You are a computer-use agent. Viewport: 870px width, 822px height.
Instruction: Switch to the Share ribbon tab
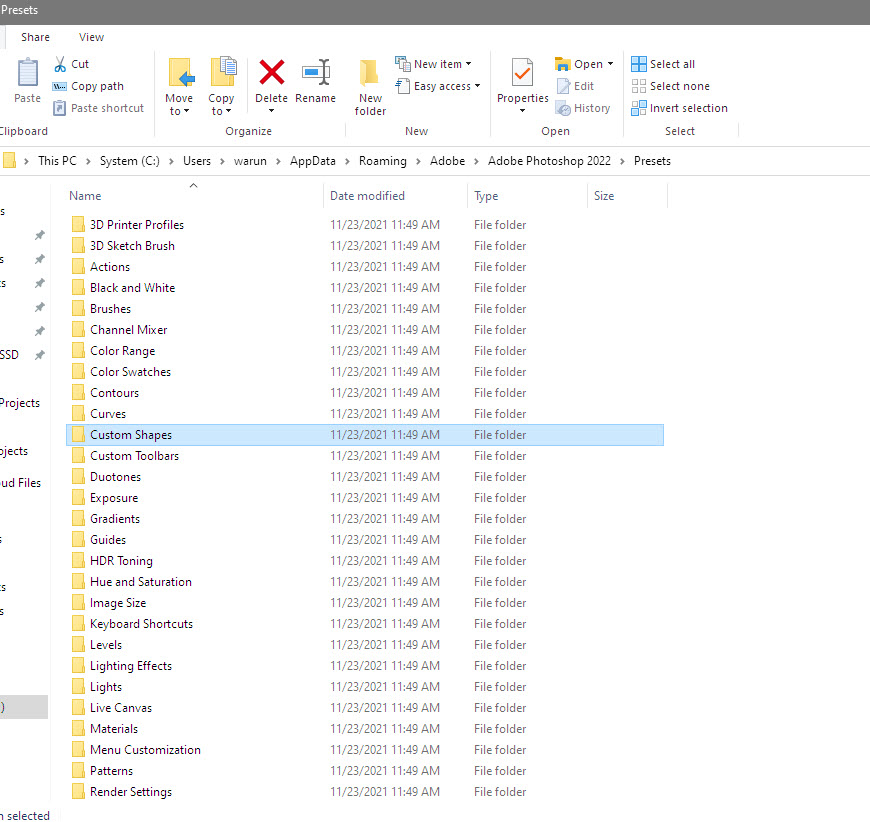point(35,37)
